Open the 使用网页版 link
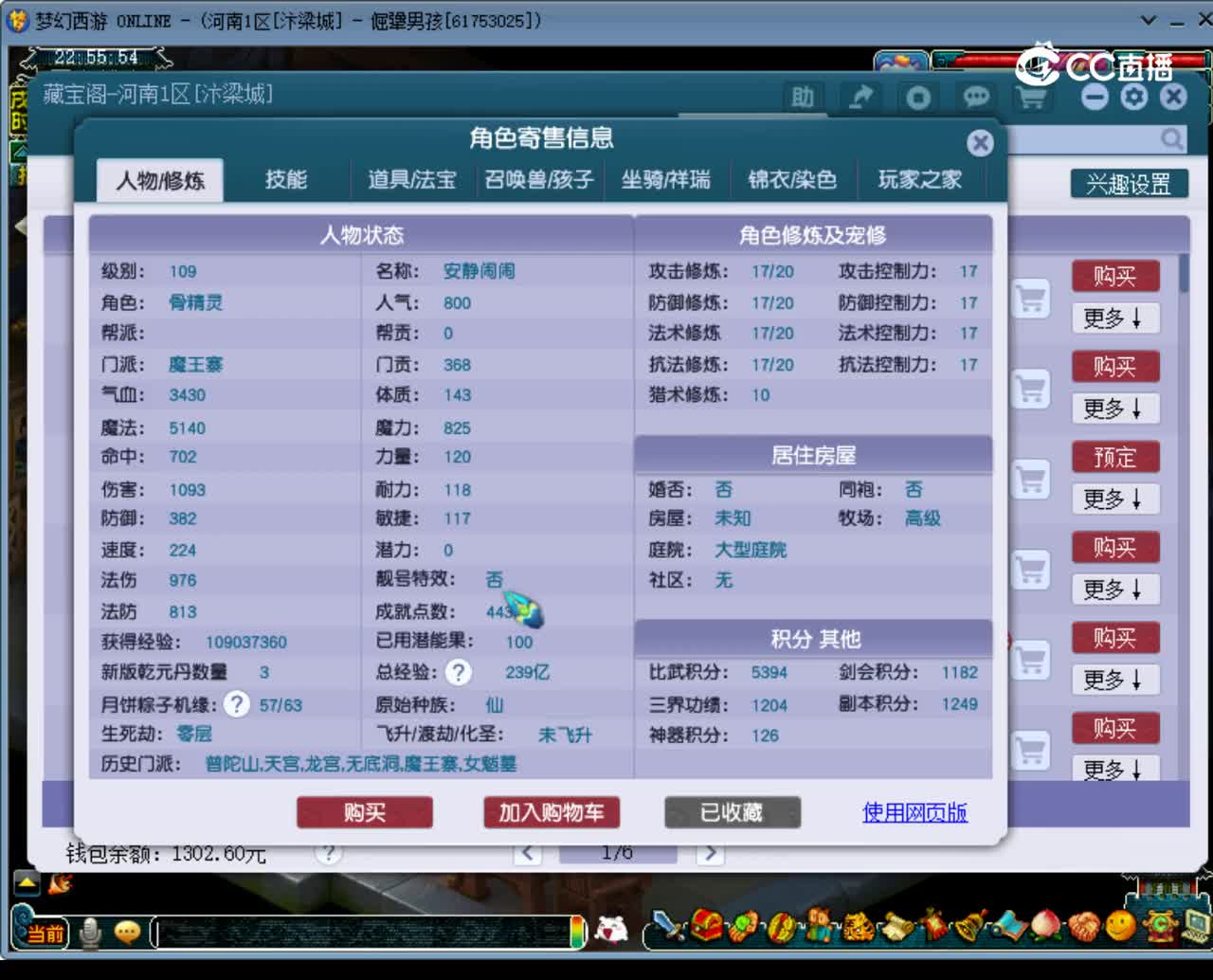 pos(914,812)
